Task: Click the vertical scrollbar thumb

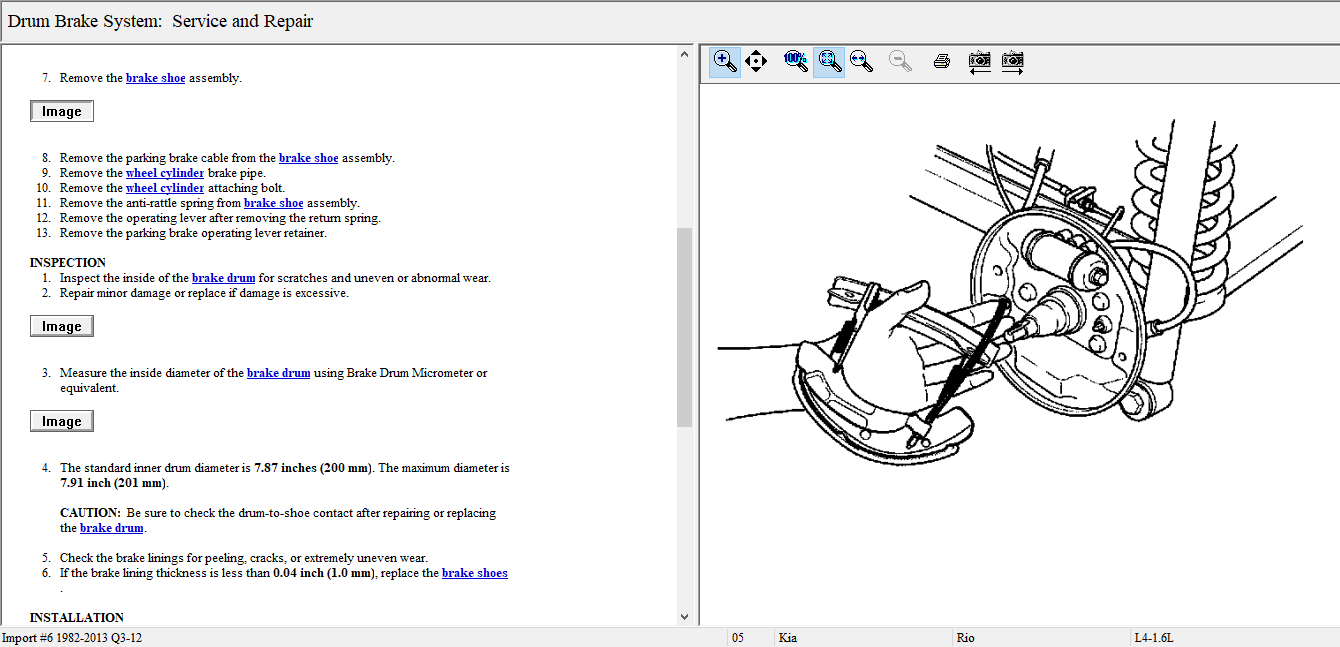Action: (x=685, y=326)
